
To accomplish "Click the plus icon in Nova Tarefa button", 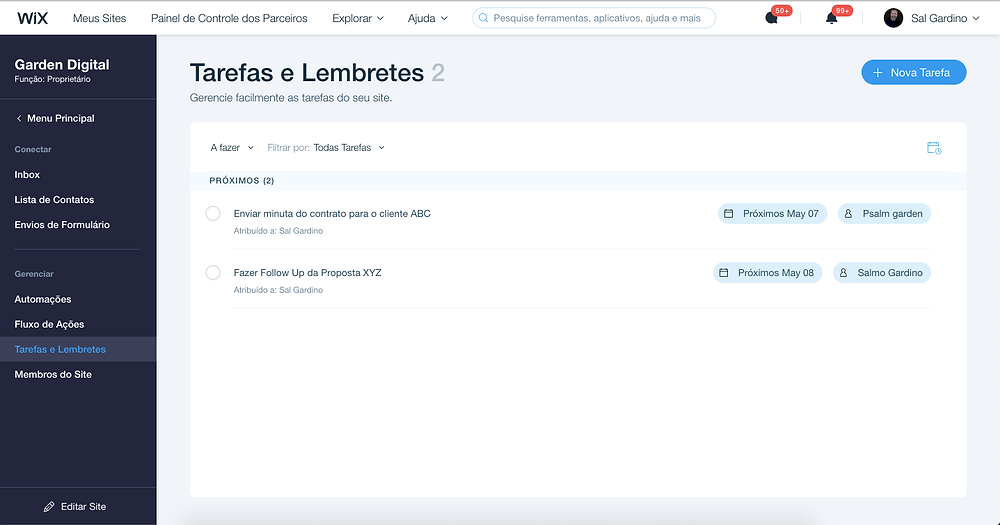I will pyautogui.click(x=878, y=73).
